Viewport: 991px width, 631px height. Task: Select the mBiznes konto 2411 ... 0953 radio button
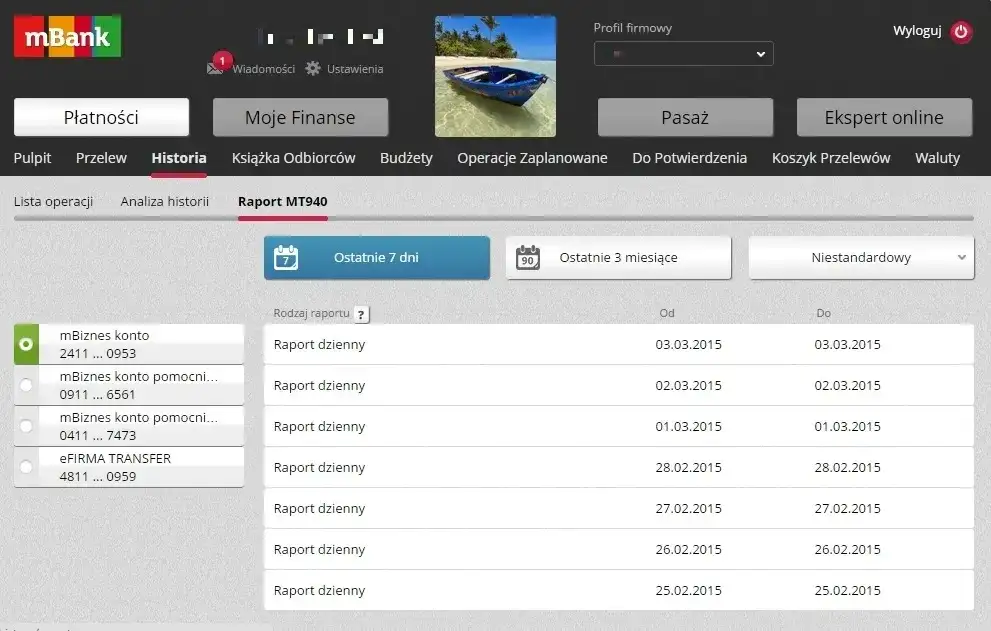(26, 344)
